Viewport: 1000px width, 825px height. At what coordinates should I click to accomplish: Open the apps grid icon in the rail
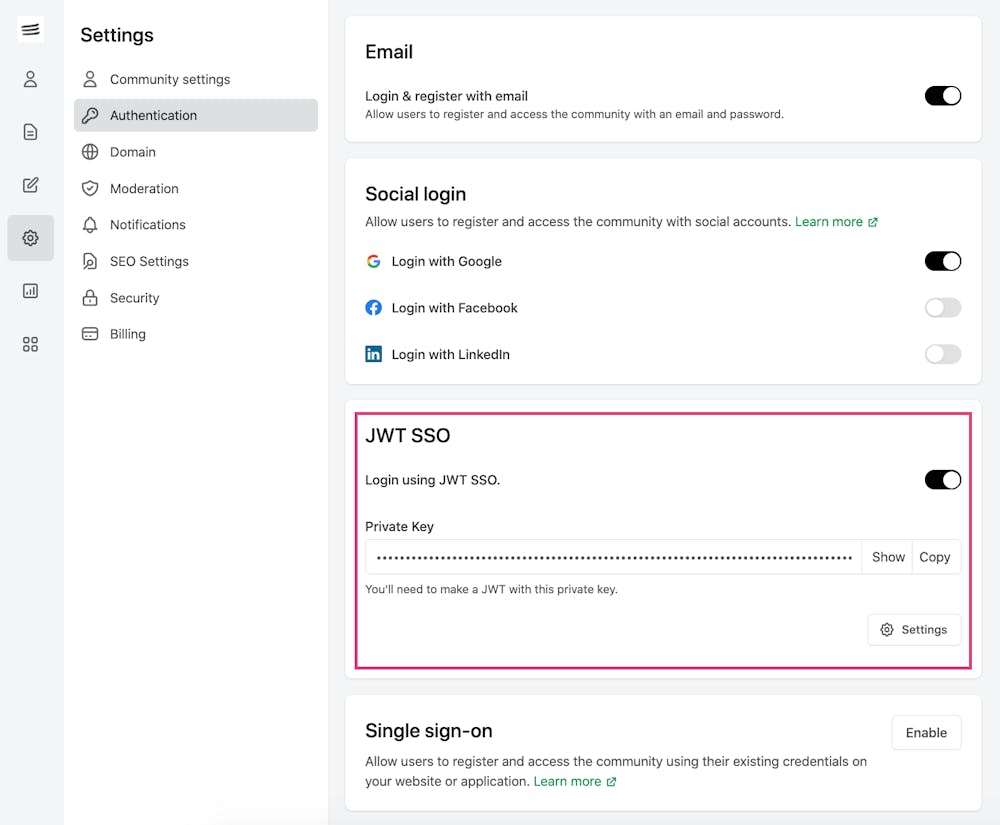31,344
